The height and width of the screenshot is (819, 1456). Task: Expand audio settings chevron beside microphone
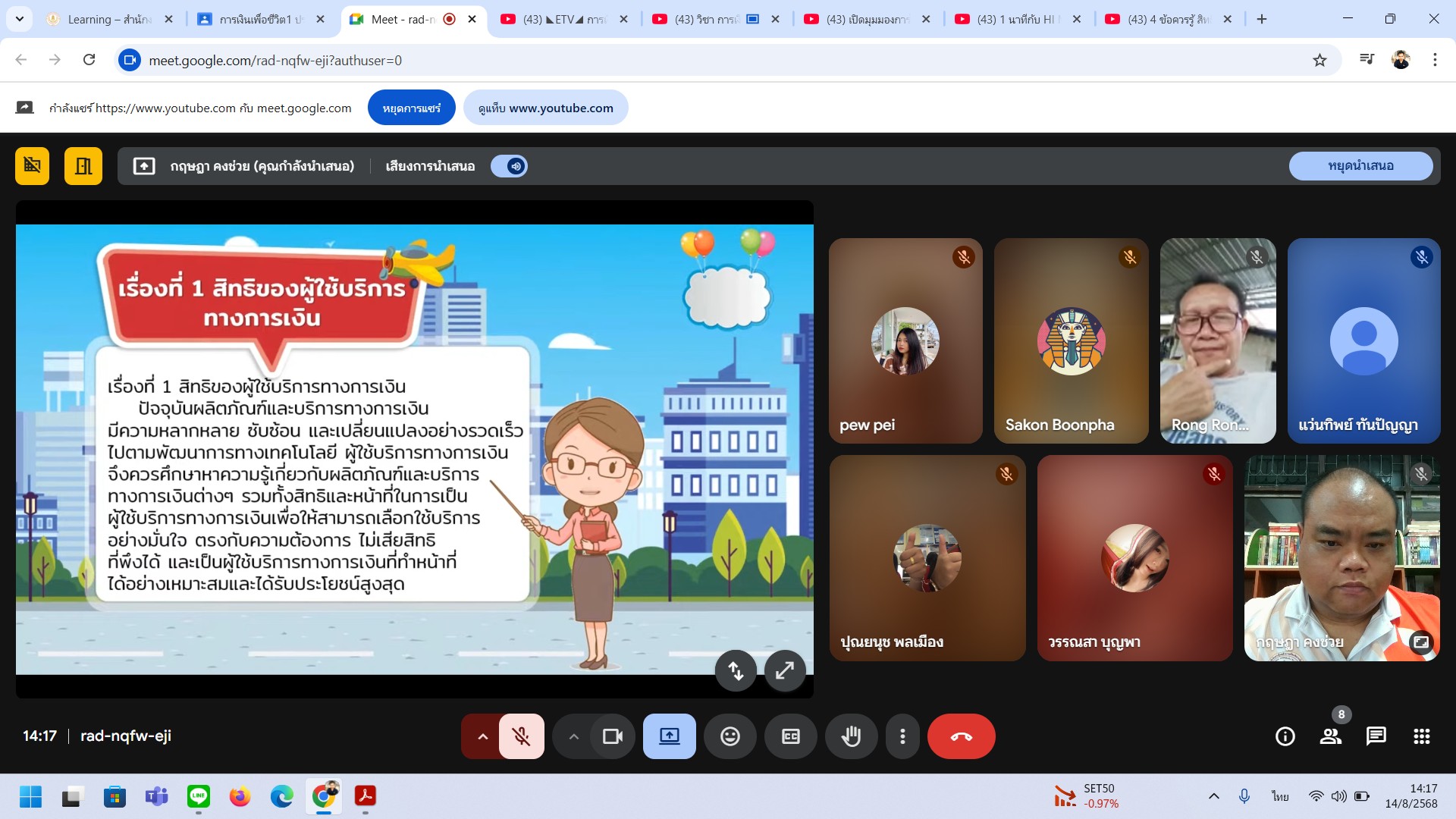point(482,736)
